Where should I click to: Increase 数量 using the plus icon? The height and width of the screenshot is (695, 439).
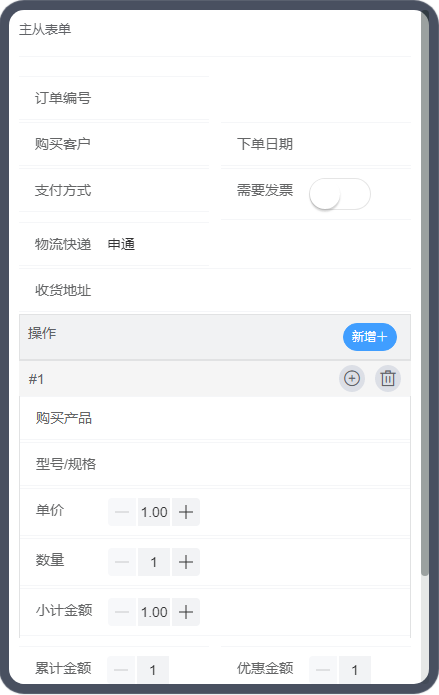pyautogui.click(x=186, y=562)
